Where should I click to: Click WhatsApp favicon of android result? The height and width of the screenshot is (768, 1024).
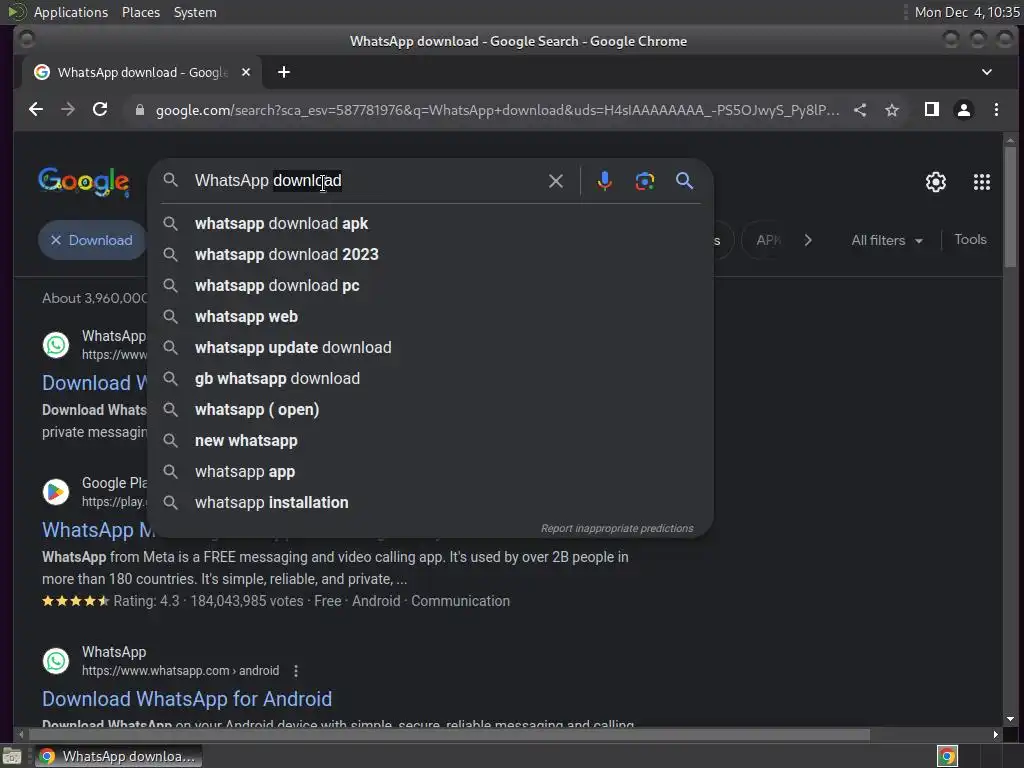click(x=56, y=661)
